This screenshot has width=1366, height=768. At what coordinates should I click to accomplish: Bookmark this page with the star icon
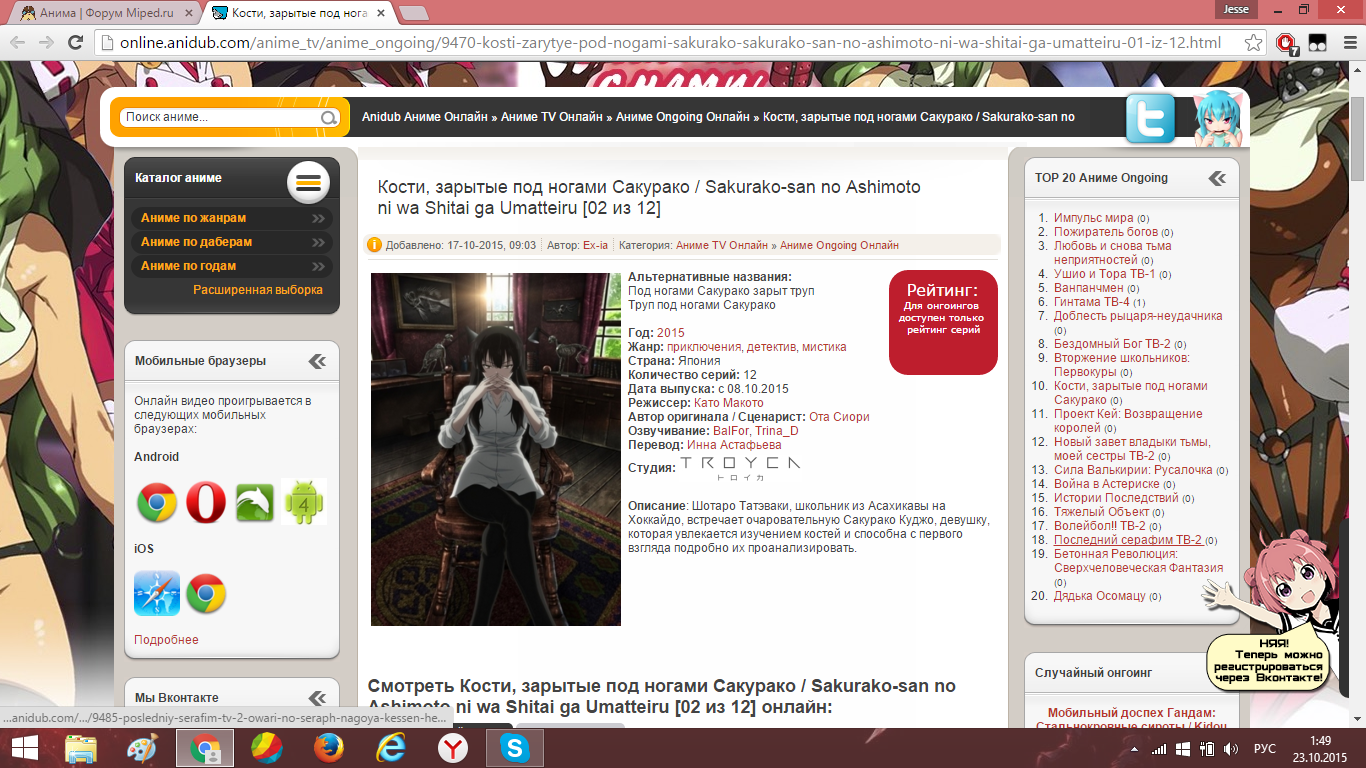pyautogui.click(x=1253, y=43)
